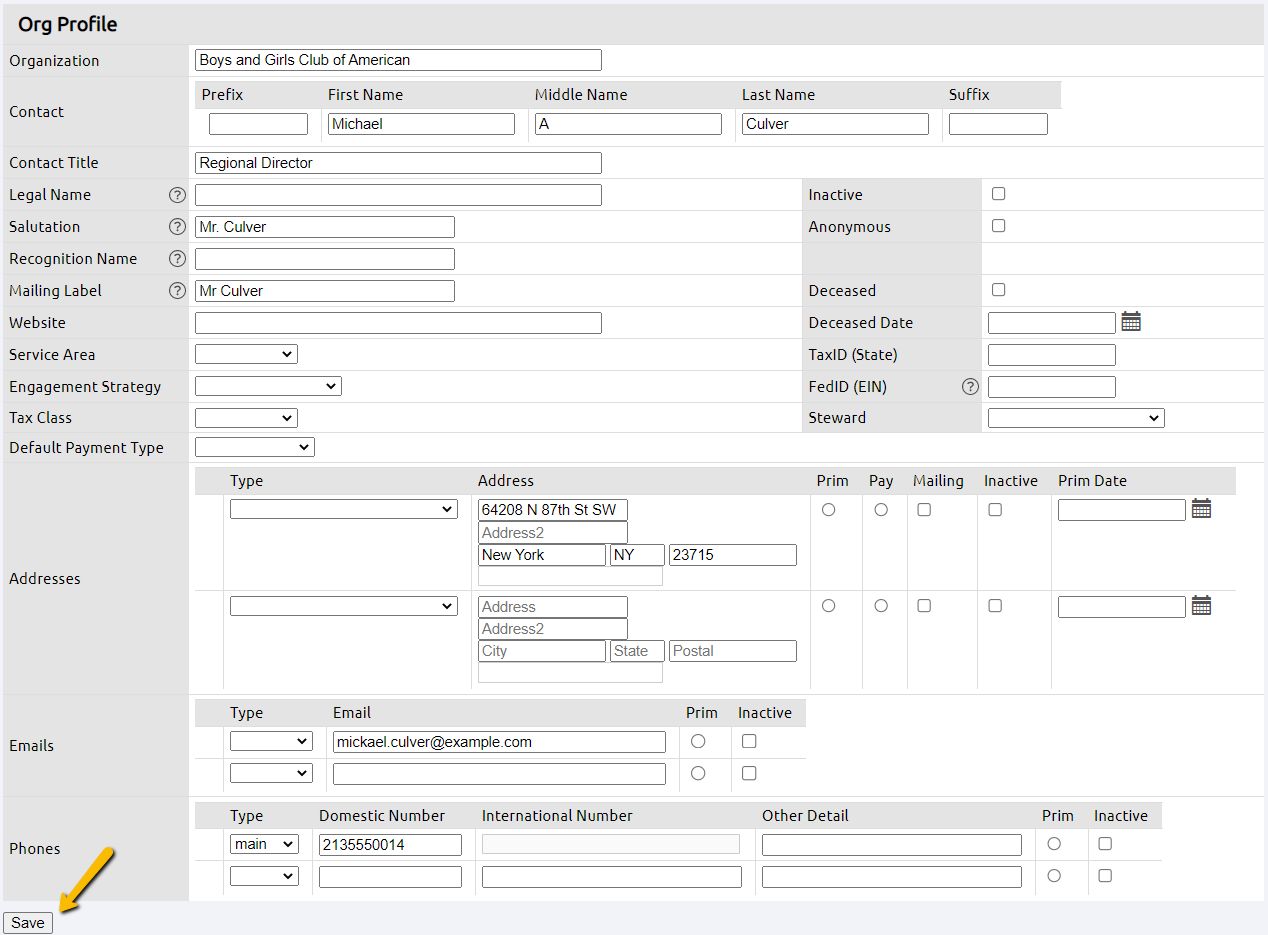Click city field containing New York

click(x=542, y=555)
